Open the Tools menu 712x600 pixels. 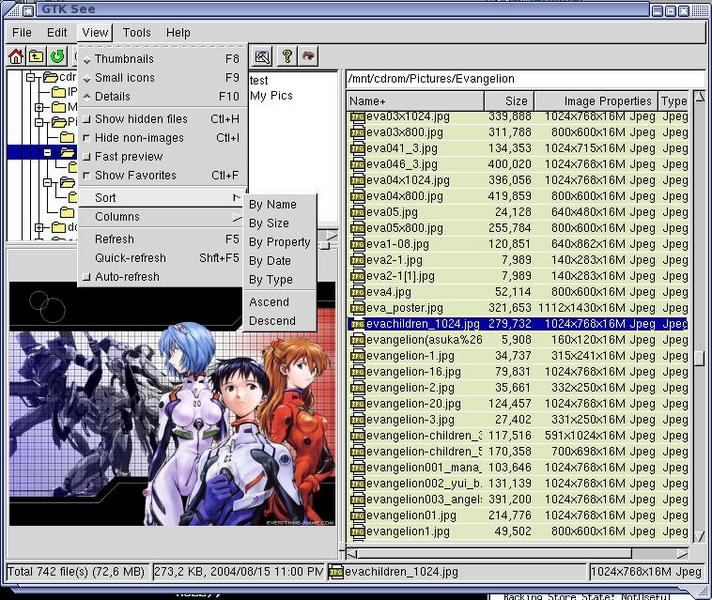136,33
